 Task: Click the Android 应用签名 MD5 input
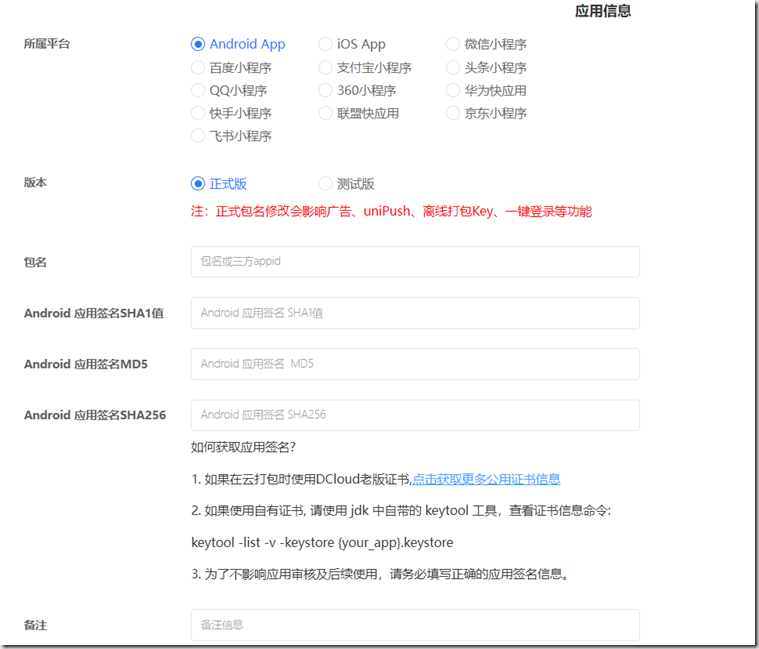click(x=414, y=364)
